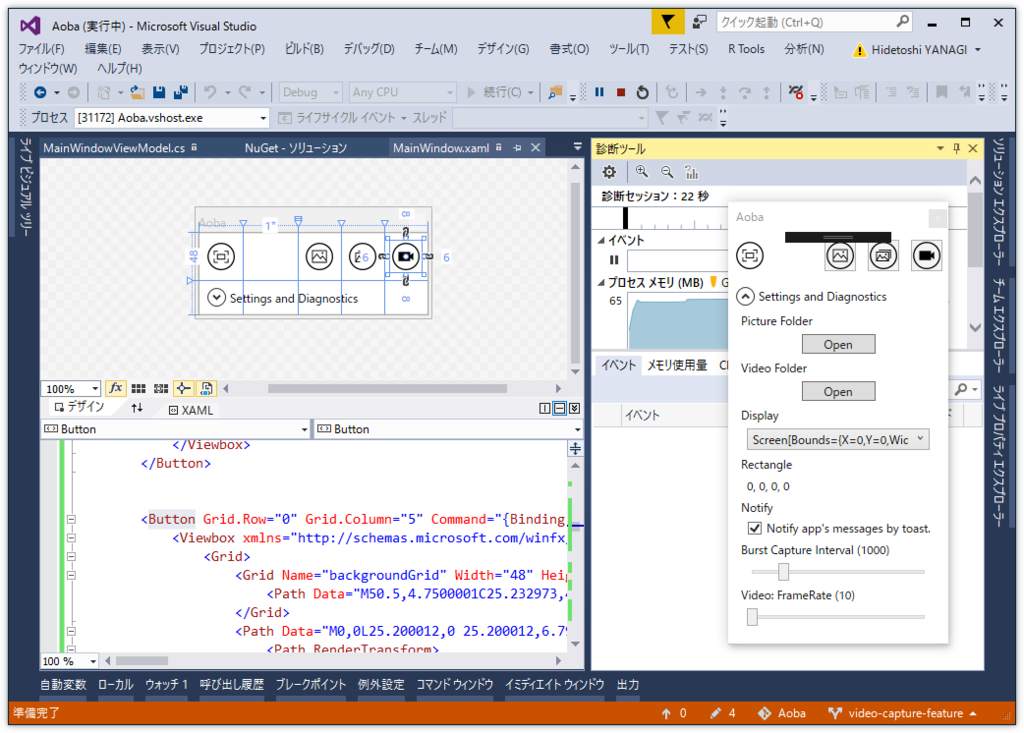Open the Display screen dropdown
Viewport: 1024px width, 733px height.
pyautogui.click(x=837, y=439)
